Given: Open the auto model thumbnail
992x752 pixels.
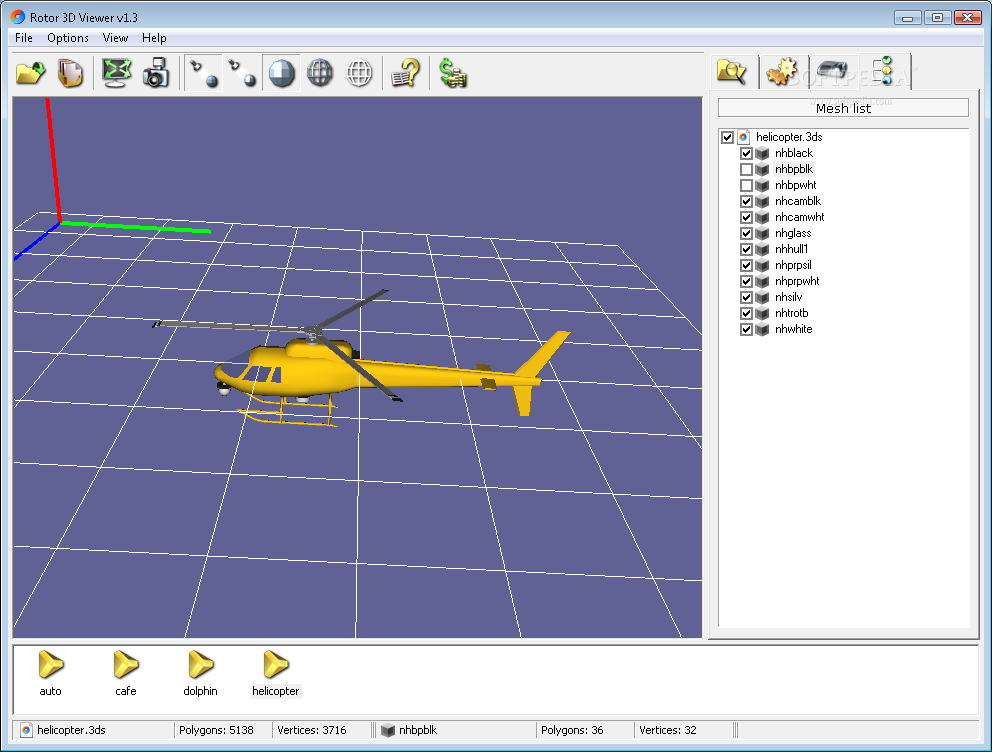Looking at the screenshot, I should pyautogui.click(x=51, y=673).
